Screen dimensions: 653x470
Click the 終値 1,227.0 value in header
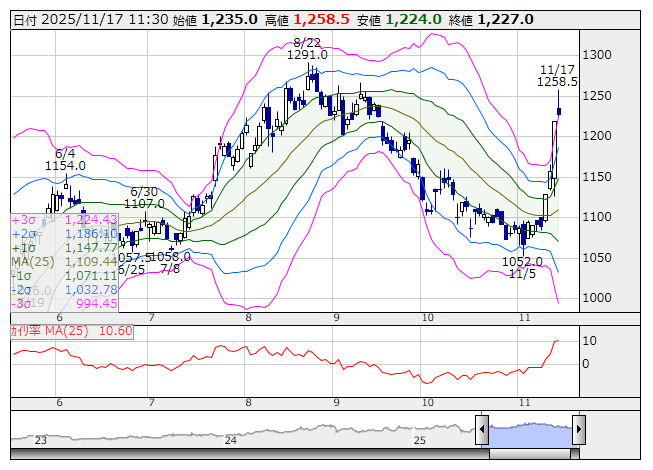coord(505,19)
